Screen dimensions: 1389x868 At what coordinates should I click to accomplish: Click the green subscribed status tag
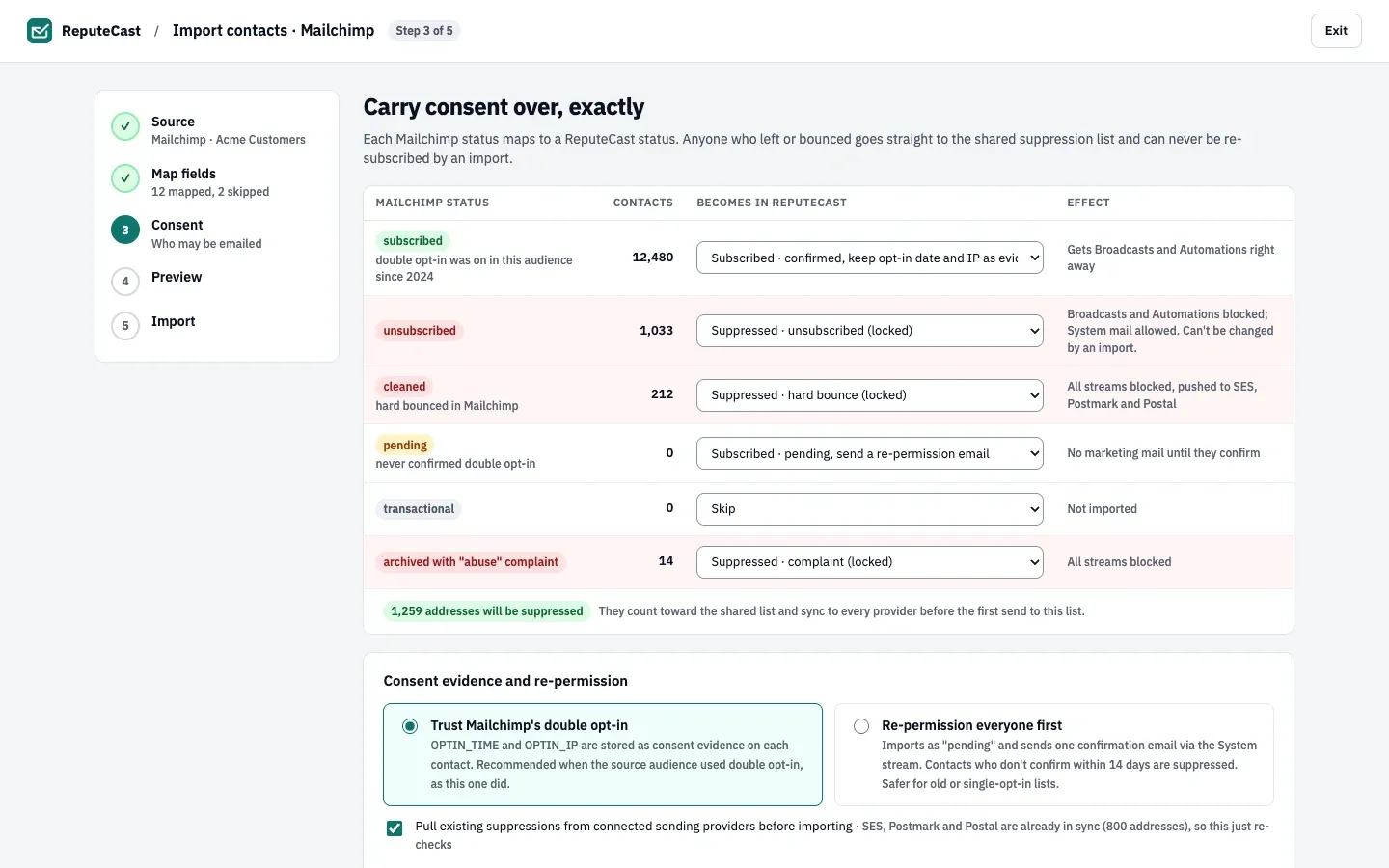tap(413, 241)
